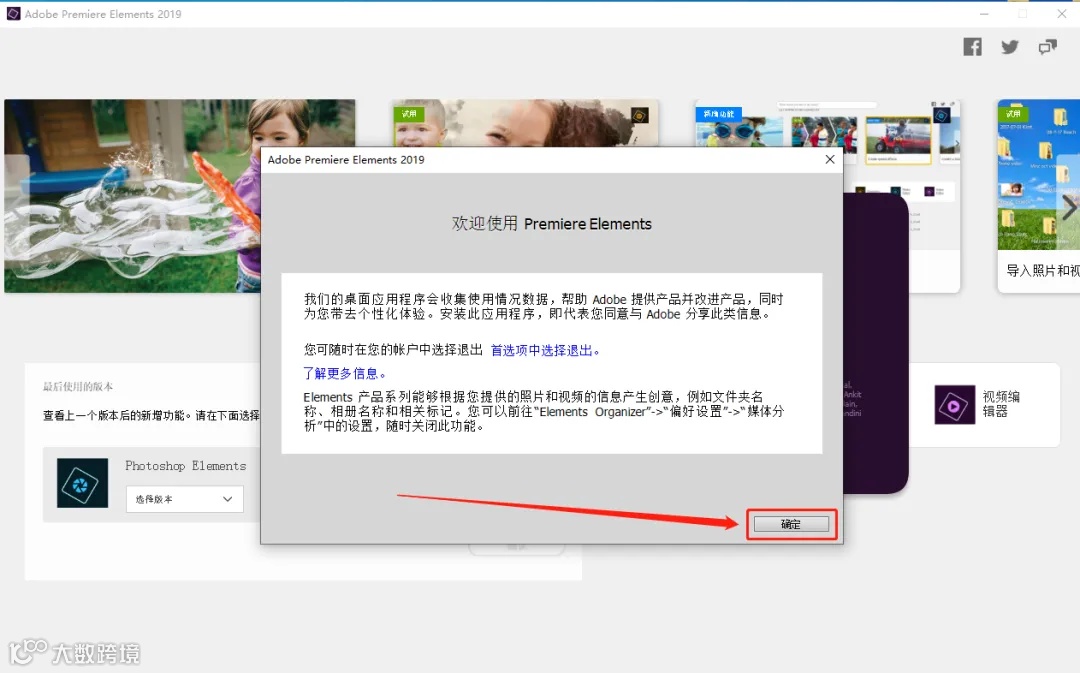Open the 首选项中选择退出 link
This screenshot has height=673, width=1080.
[x=545, y=351]
